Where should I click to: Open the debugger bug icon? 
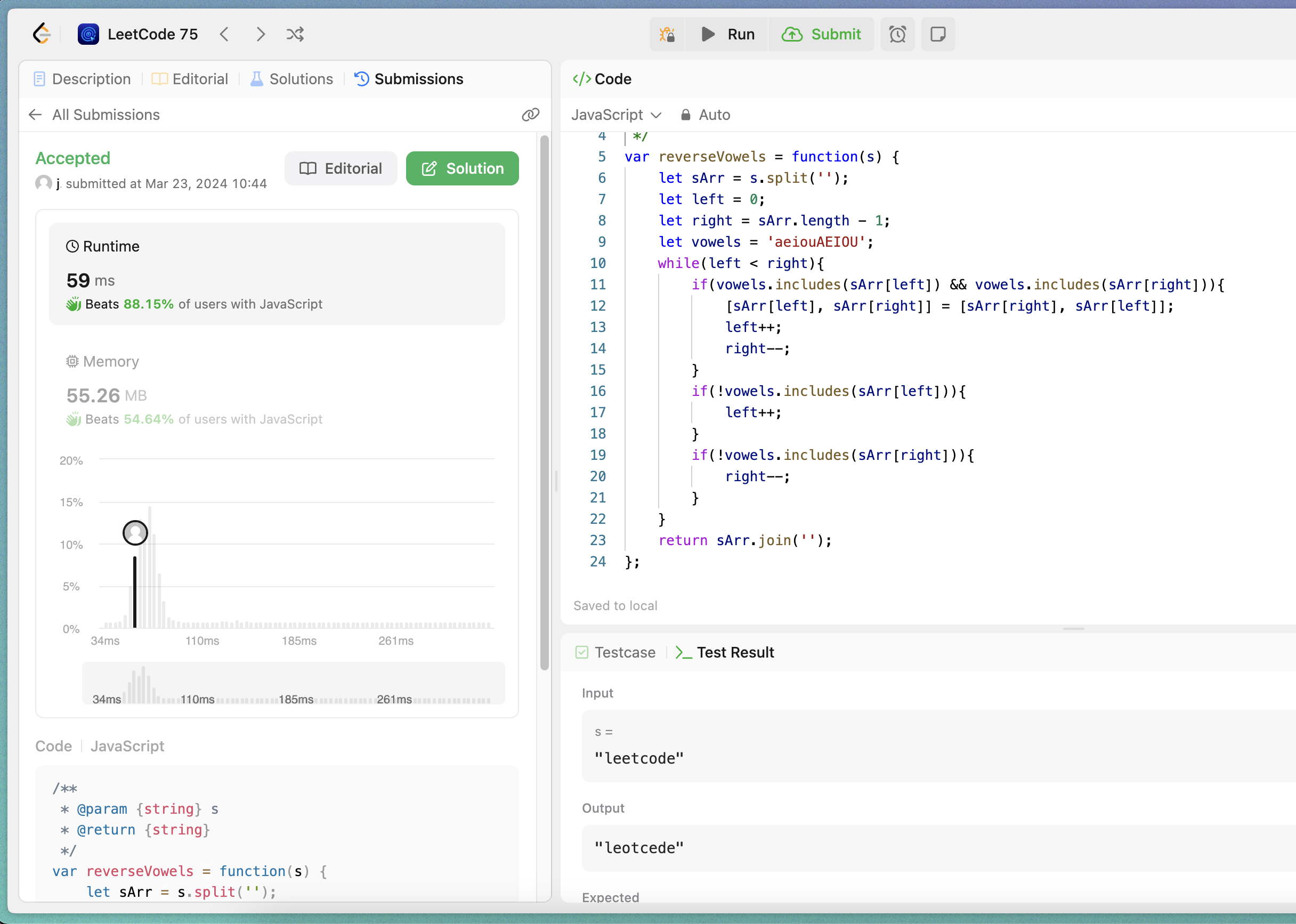point(667,35)
